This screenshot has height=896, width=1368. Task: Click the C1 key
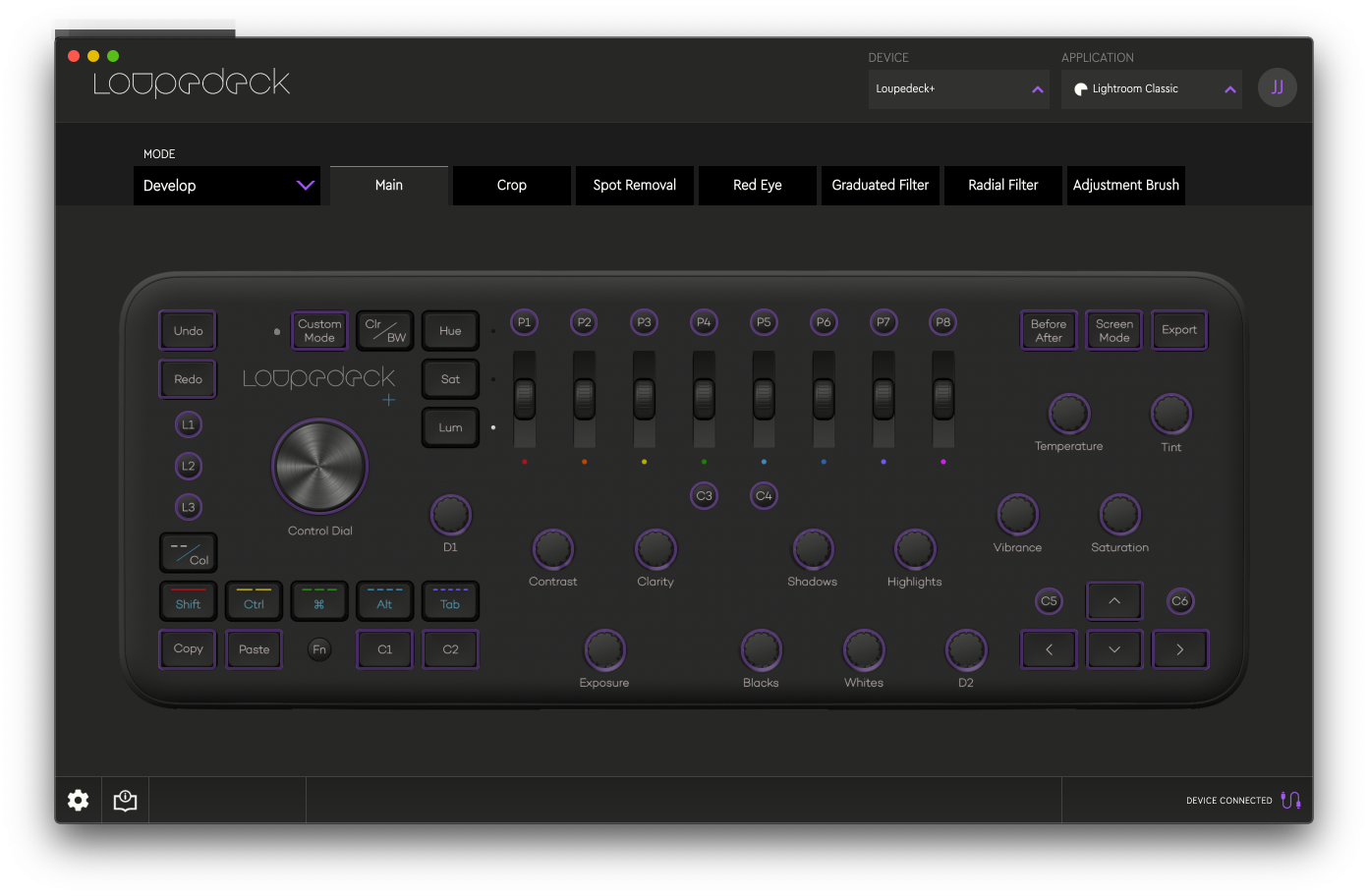click(x=385, y=649)
